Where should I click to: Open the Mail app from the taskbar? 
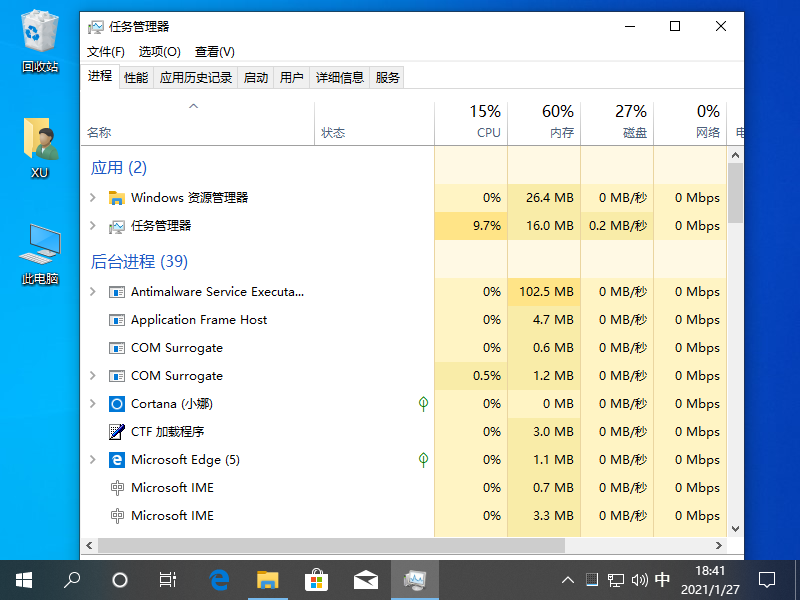tap(366, 580)
